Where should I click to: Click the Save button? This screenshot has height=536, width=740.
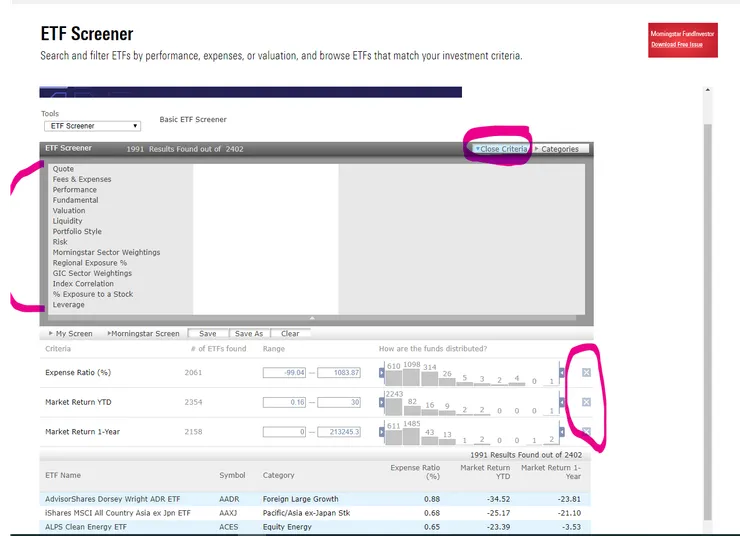208,334
